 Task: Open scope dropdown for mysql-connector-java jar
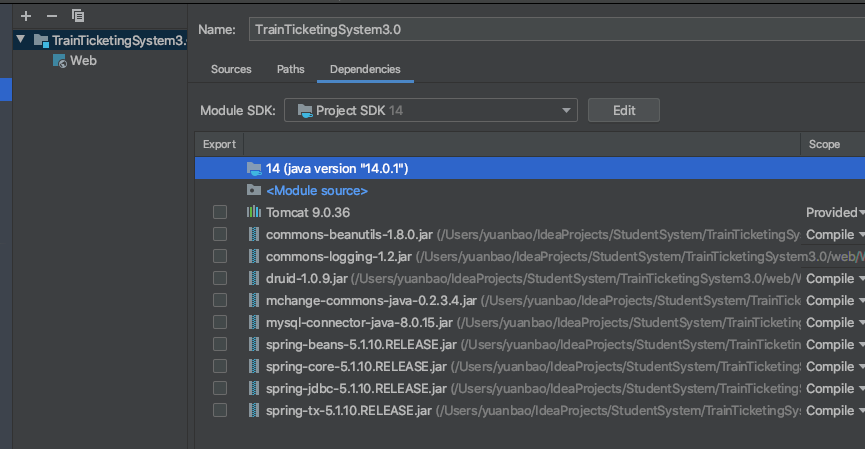(835, 323)
